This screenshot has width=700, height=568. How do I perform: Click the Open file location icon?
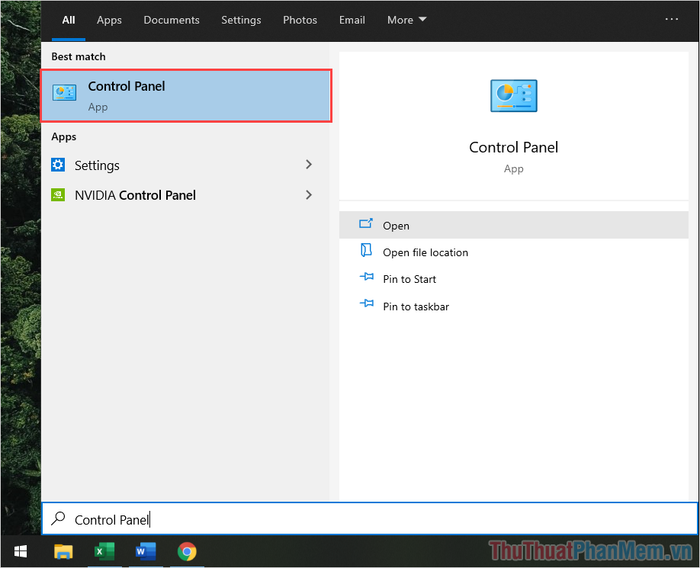(x=366, y=250)
